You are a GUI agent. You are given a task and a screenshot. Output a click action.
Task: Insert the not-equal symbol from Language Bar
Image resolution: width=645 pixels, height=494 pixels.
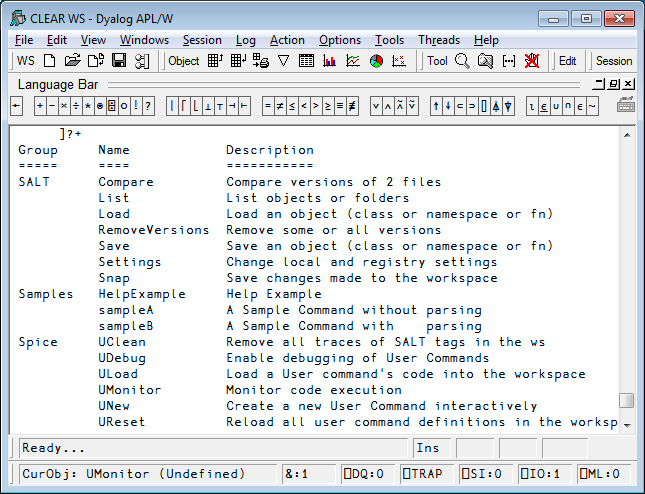[280, 107]
